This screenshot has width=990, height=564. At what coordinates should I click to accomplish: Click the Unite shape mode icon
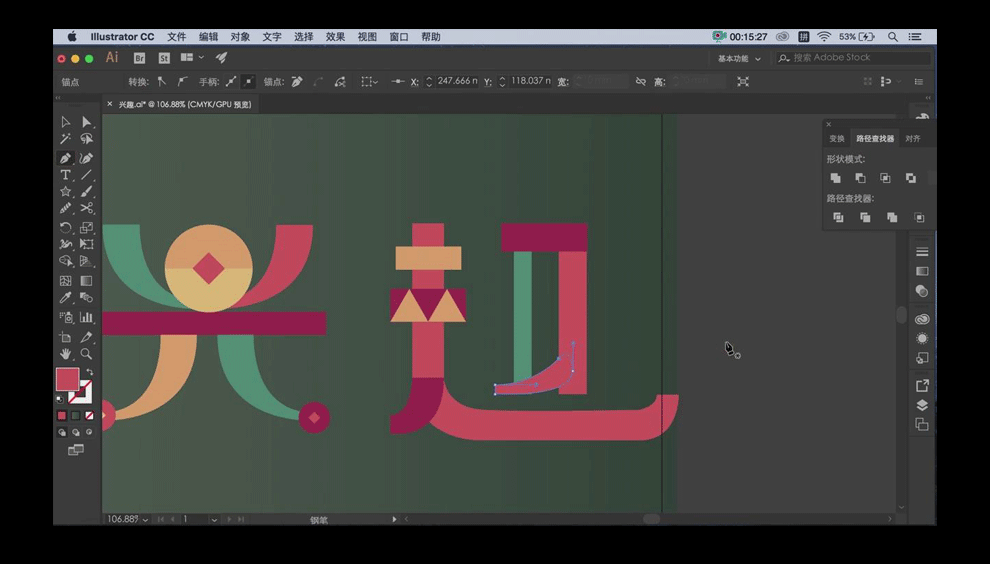pyautogui.click(x=836, y=178)
